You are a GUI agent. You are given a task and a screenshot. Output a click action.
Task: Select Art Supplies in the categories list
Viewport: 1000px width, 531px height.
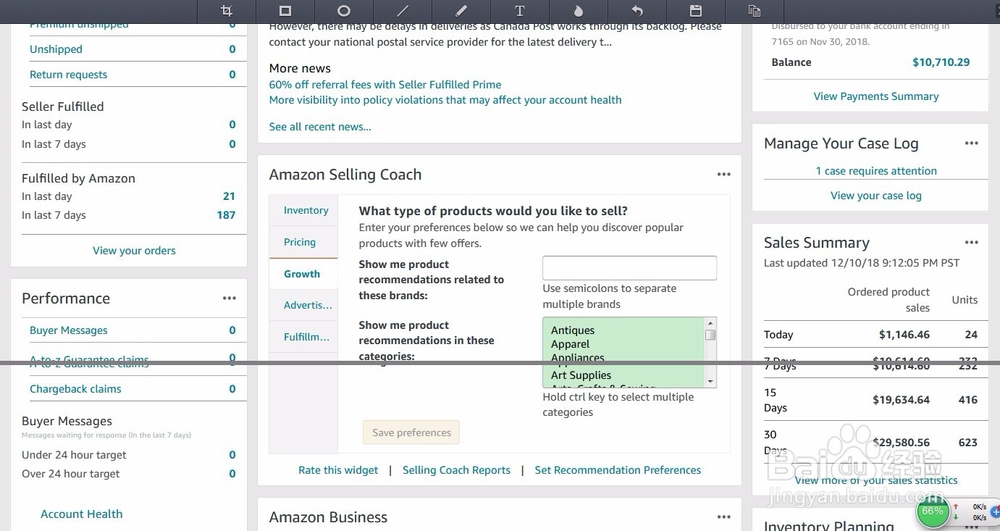(x=581, y=375)
